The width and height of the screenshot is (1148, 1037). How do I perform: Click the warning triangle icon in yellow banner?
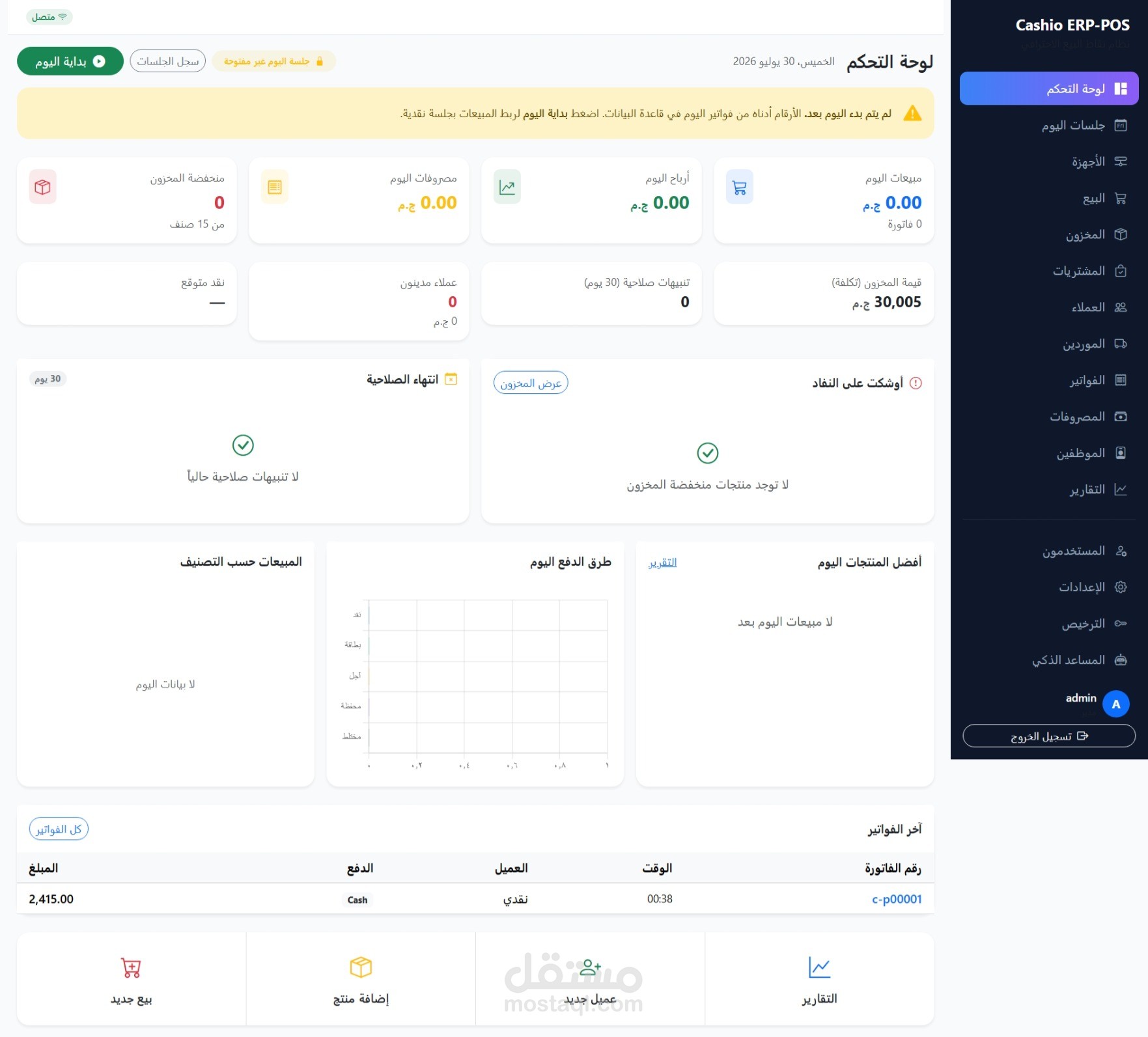(x=913, y=113)
